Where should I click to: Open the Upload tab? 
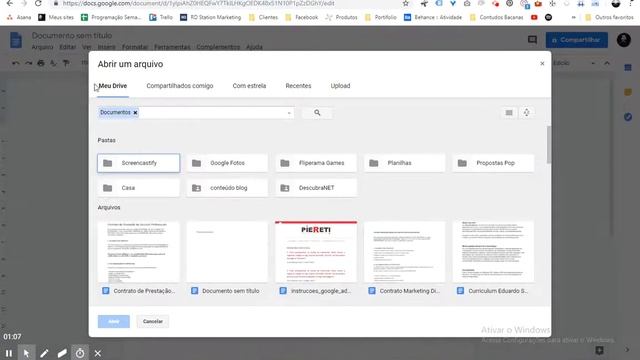[x=340, y=86]
